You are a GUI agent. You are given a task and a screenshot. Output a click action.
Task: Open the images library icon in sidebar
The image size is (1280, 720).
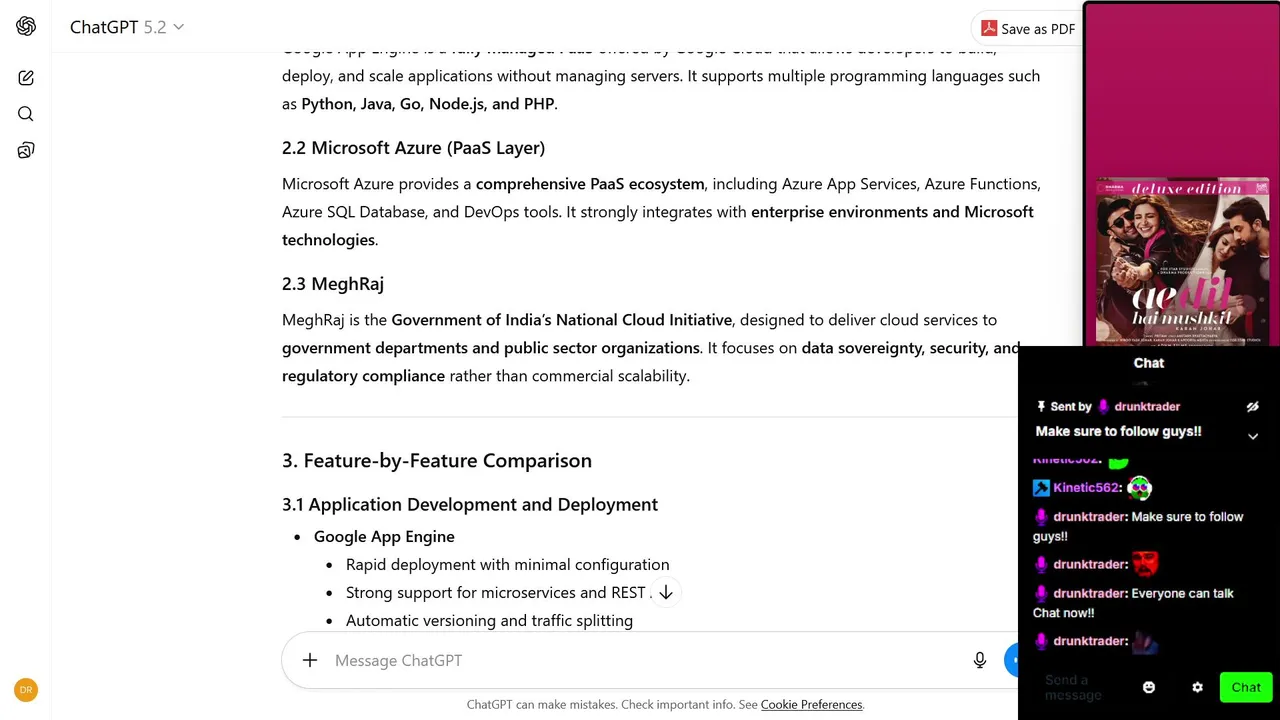(26, 151)
